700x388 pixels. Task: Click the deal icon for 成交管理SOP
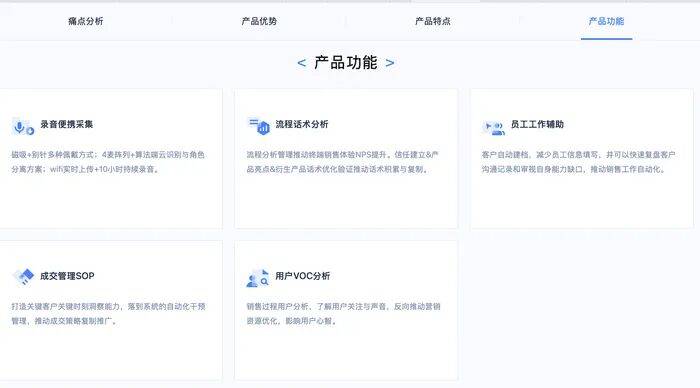pos(23,277)
